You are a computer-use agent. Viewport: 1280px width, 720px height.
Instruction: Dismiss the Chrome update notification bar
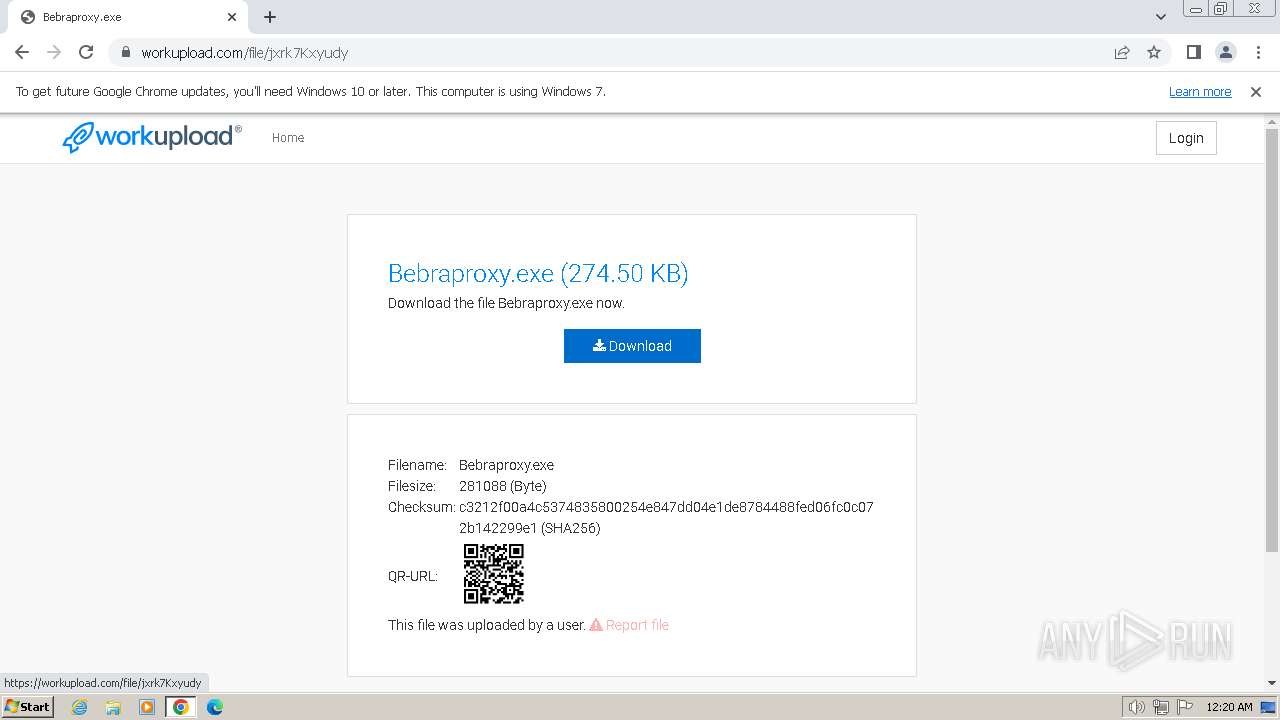point(1256,92)
